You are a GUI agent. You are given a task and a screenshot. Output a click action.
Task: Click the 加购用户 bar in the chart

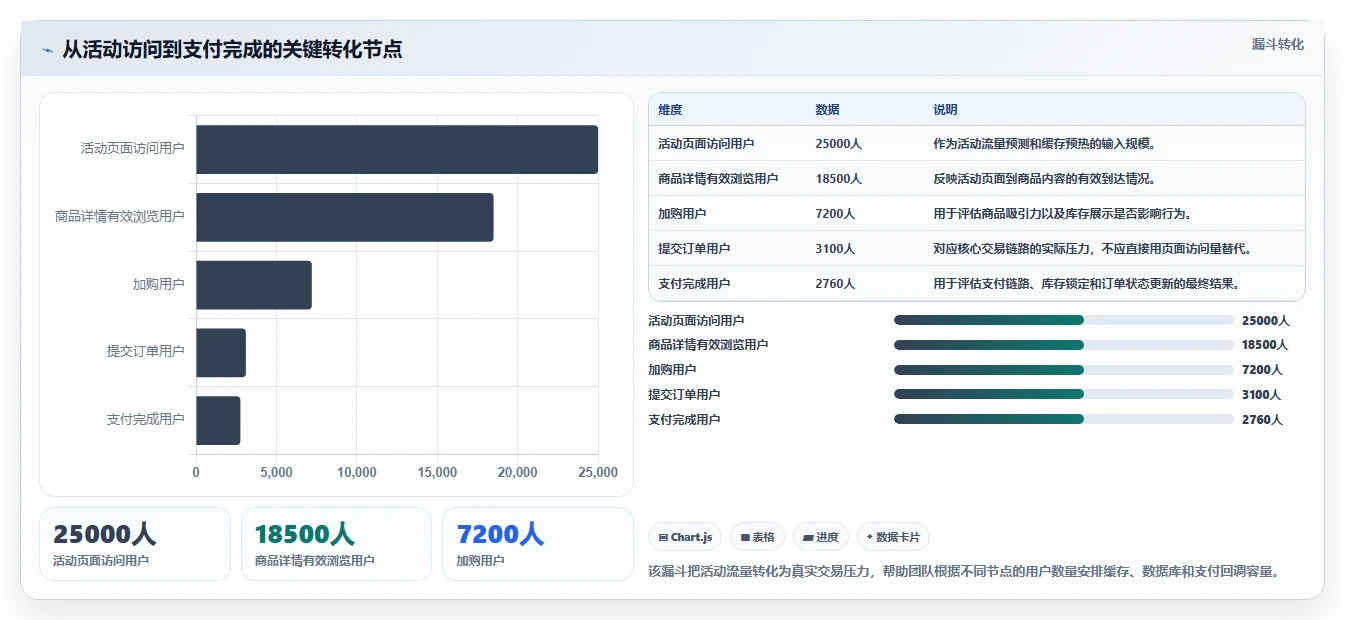[254, 285]
